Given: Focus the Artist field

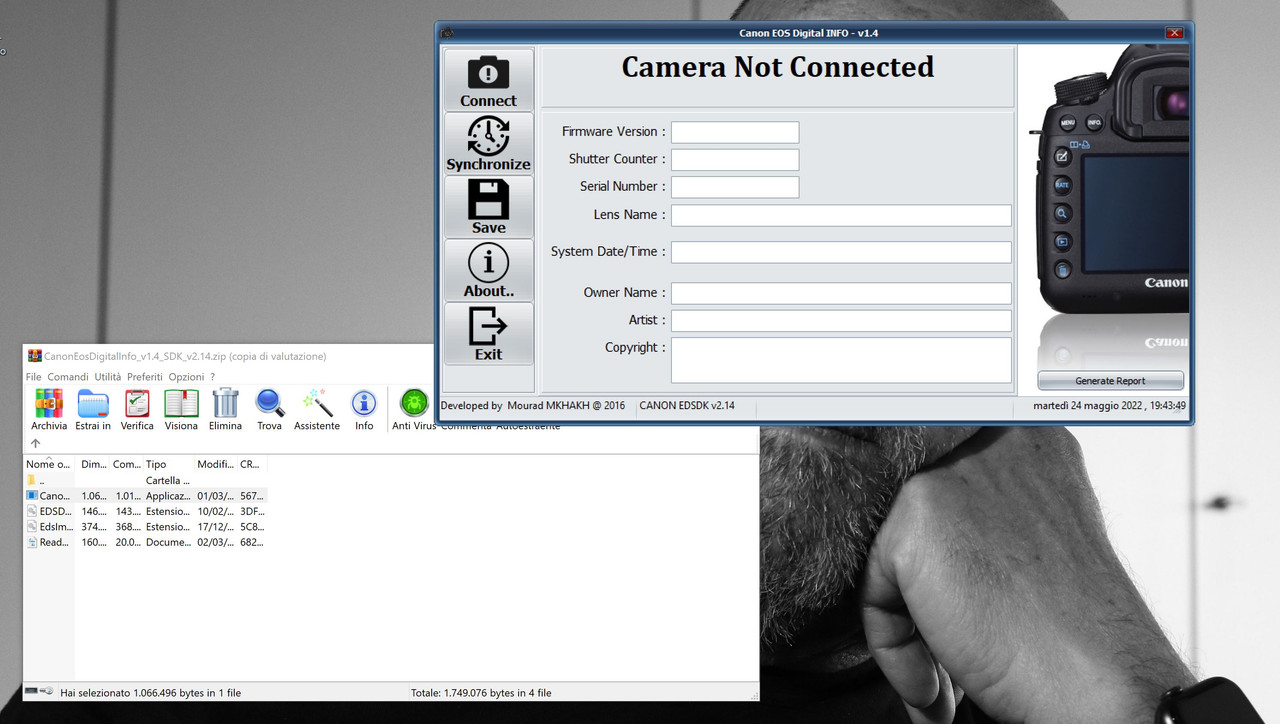Looking at the screenshot, I should pyautogui.click(x=841, y=321).
